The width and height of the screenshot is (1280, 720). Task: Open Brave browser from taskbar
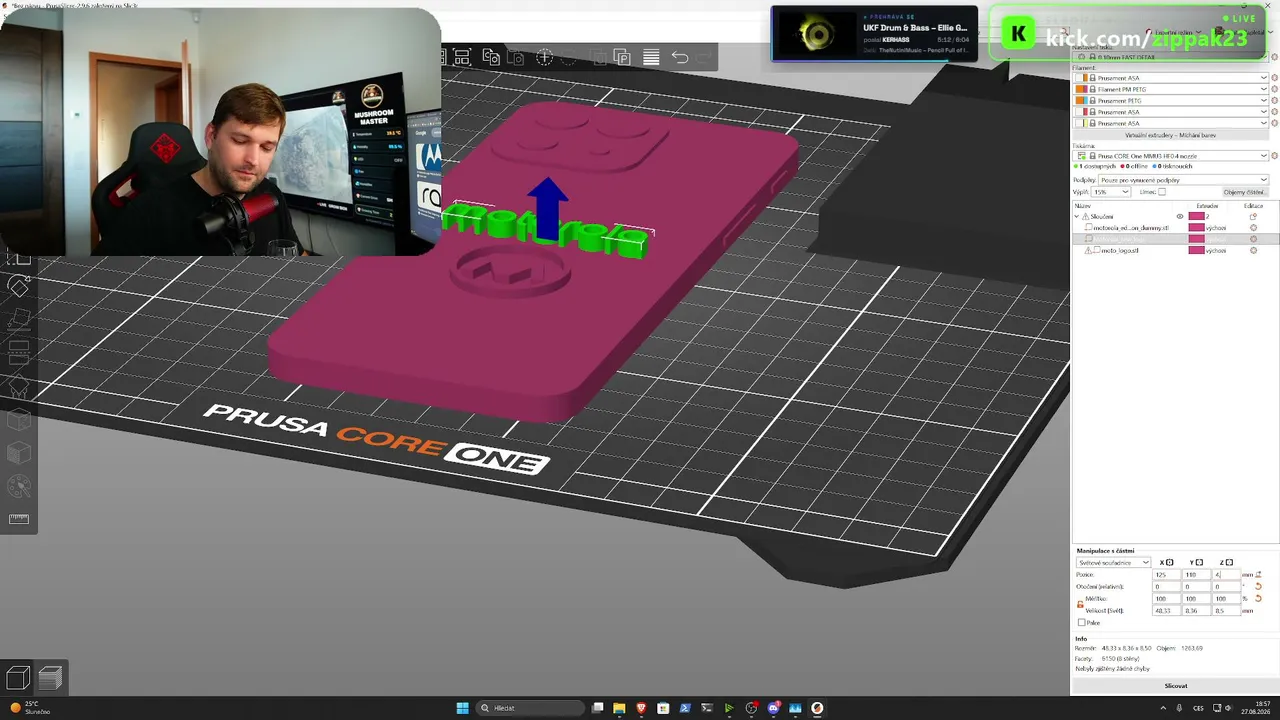[x=641, y=708]
